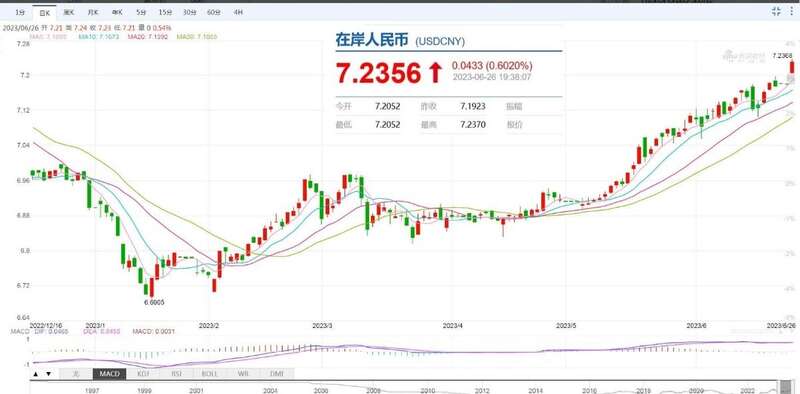The height and width of the screenshot is (394, 800).
Task: Click the red up arrow beside 7.2356
Action: pos(434,73)
